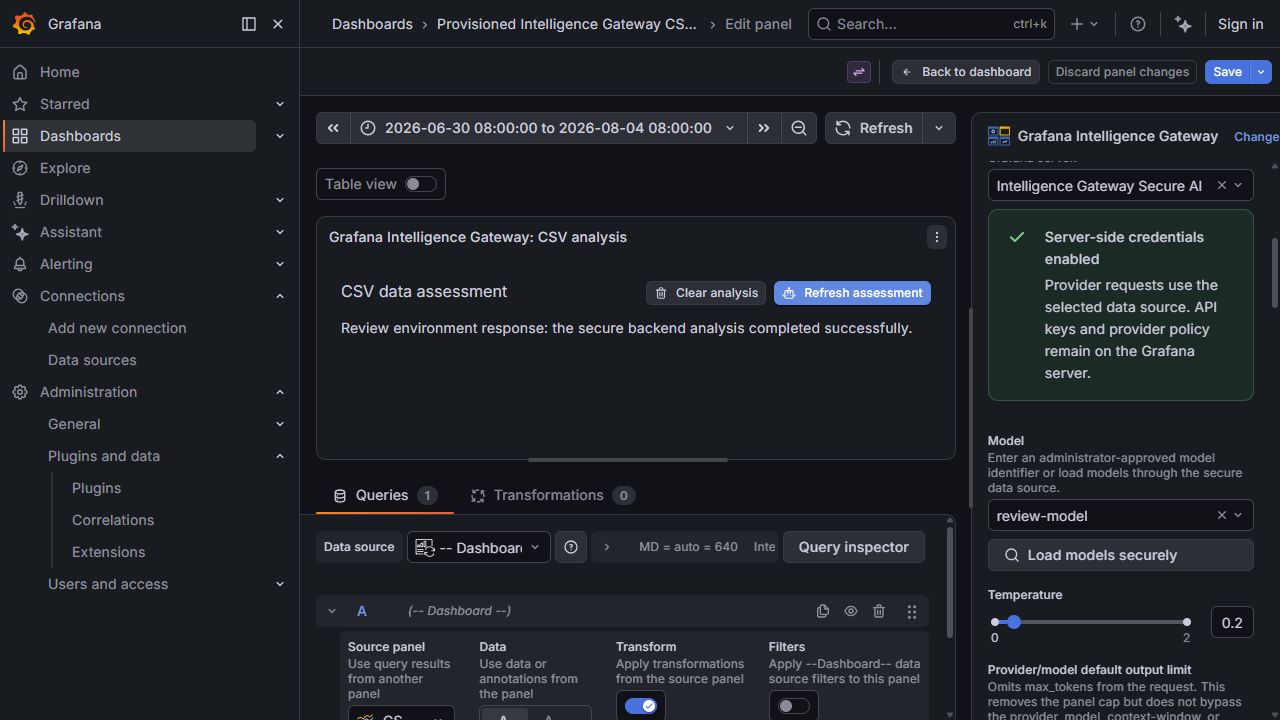Shift time range forwards

coord(764,128)
